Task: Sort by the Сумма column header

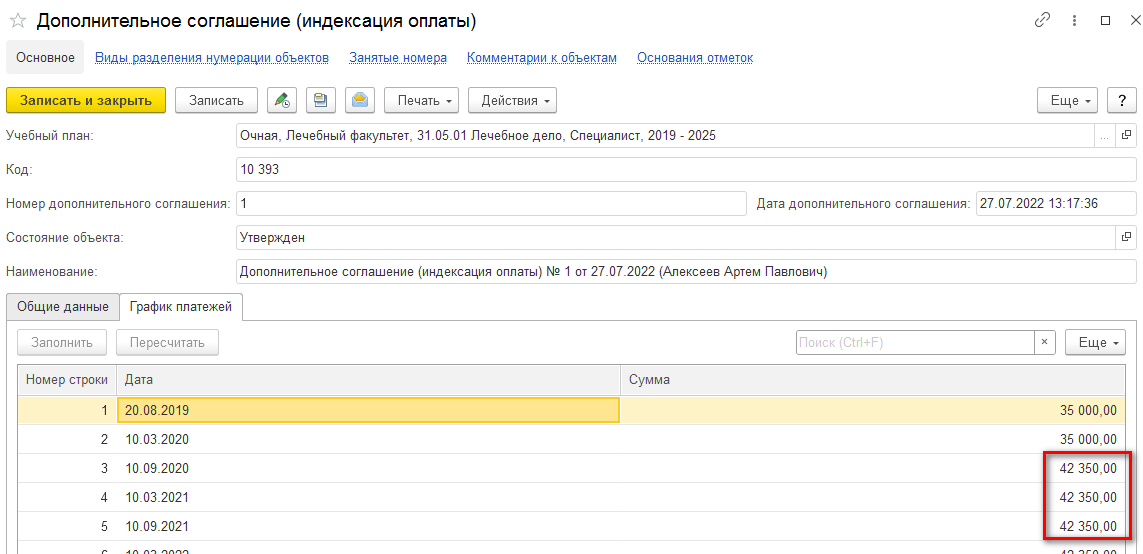Action: pyautogui.click(x=873, y=380)
